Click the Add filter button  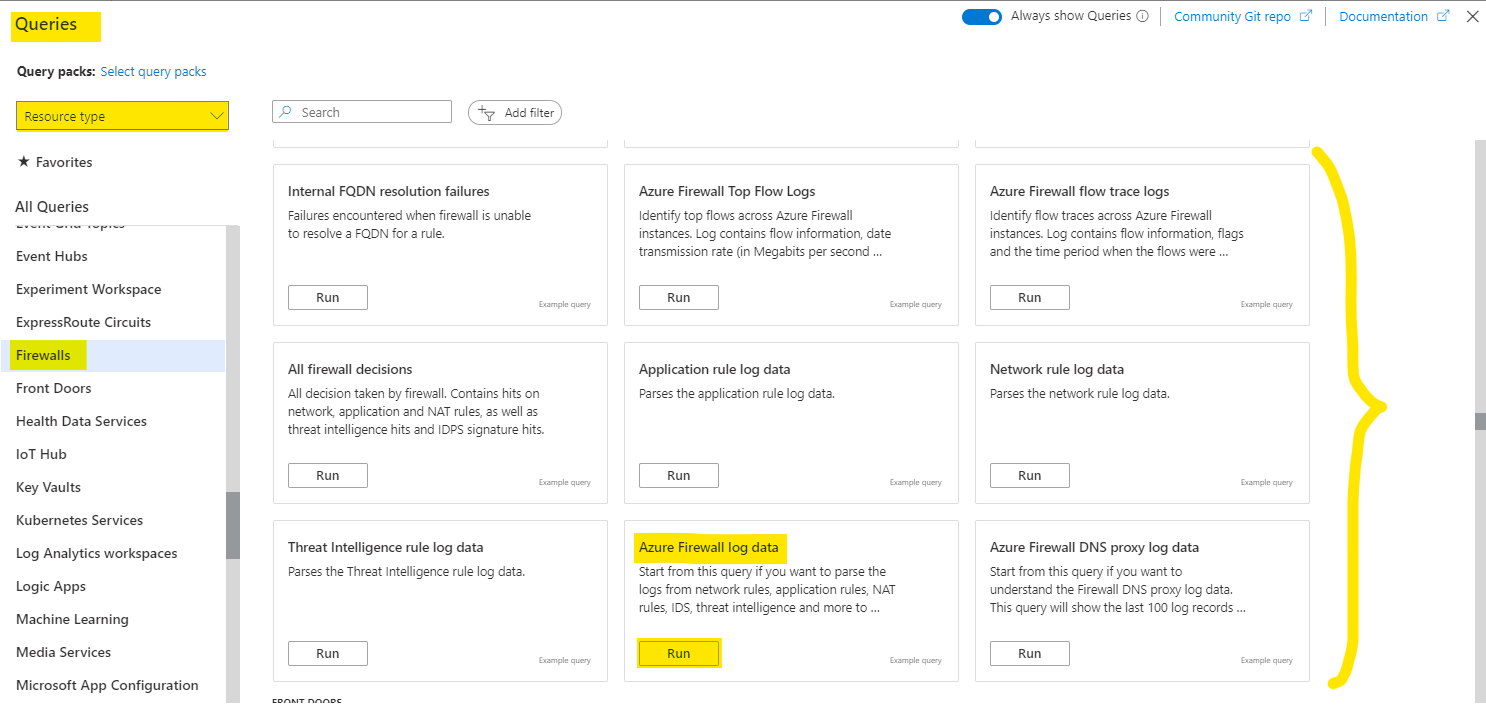(515, 113)
